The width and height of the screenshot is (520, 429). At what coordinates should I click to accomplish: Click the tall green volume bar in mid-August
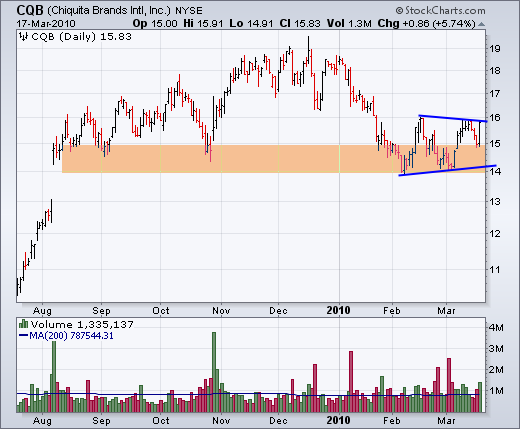point(54,377)
